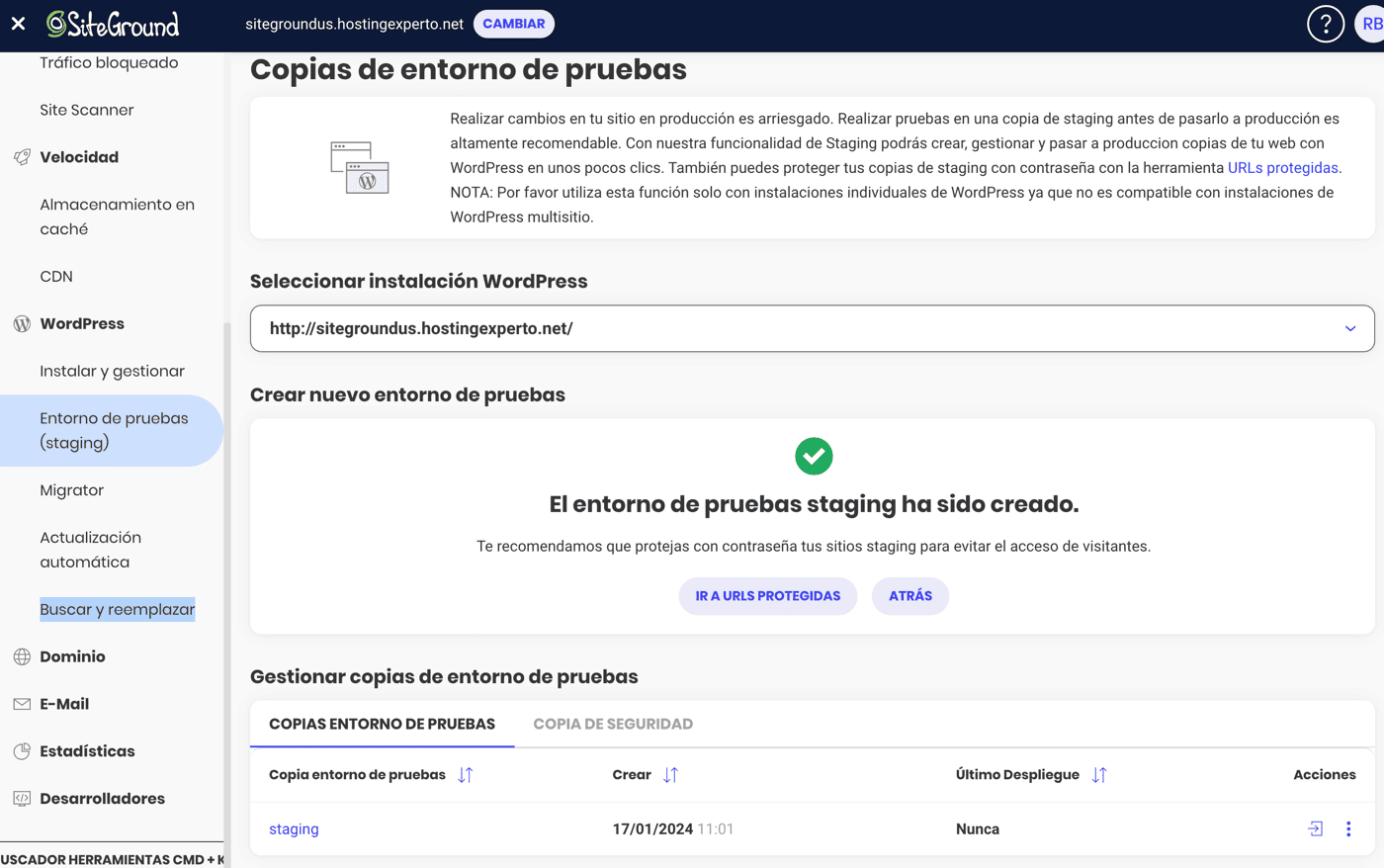
Task: Click the Desarrolladores code icon
Action: click(x=22, y=799)
